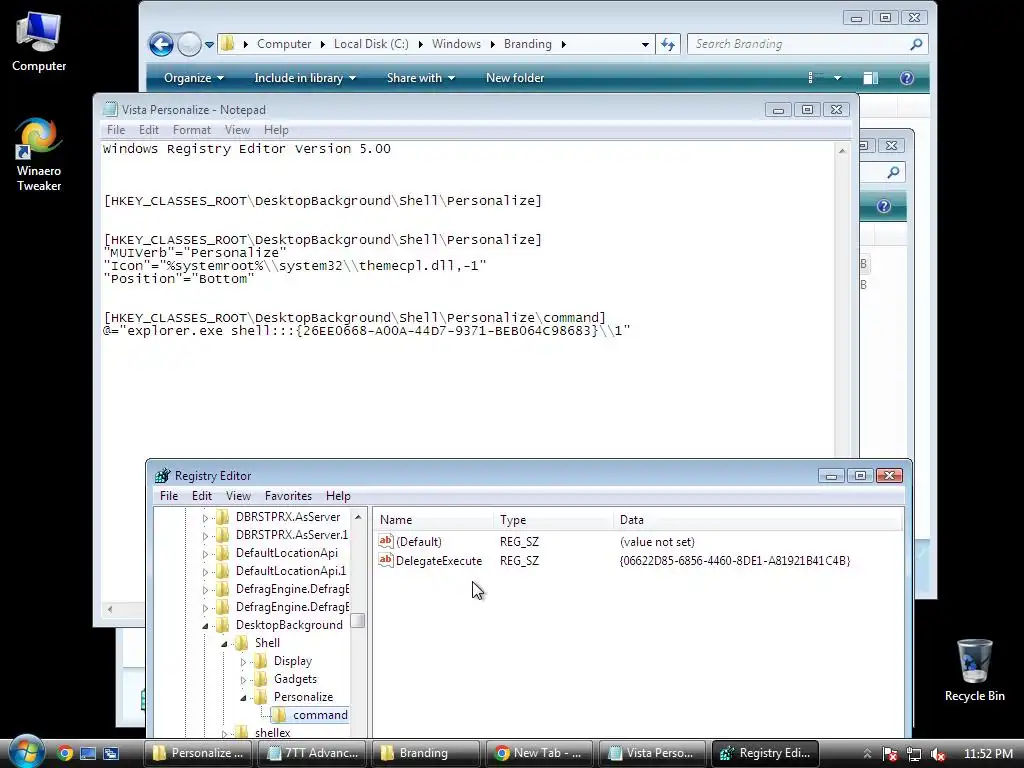Open the address bar history dropdown
This screenshot has width=1024, height=768.
pos(645,44)
